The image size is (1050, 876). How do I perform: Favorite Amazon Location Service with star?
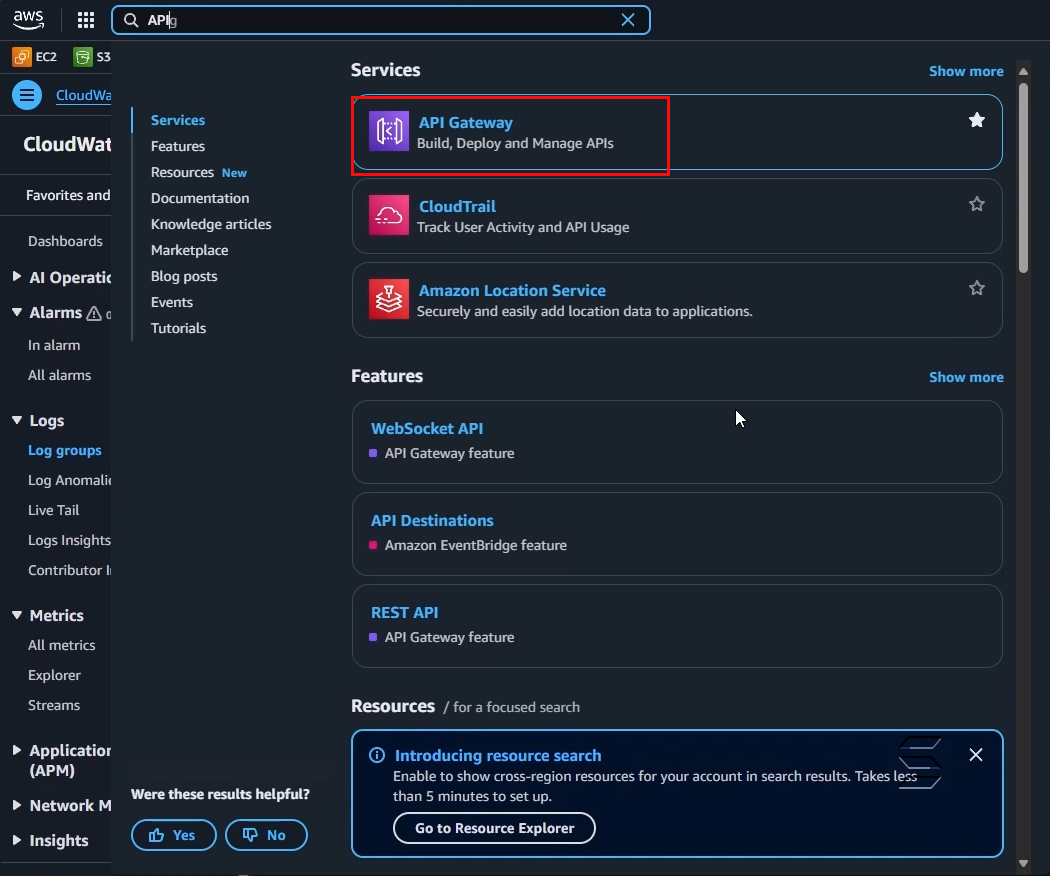(x=976, y=288)
